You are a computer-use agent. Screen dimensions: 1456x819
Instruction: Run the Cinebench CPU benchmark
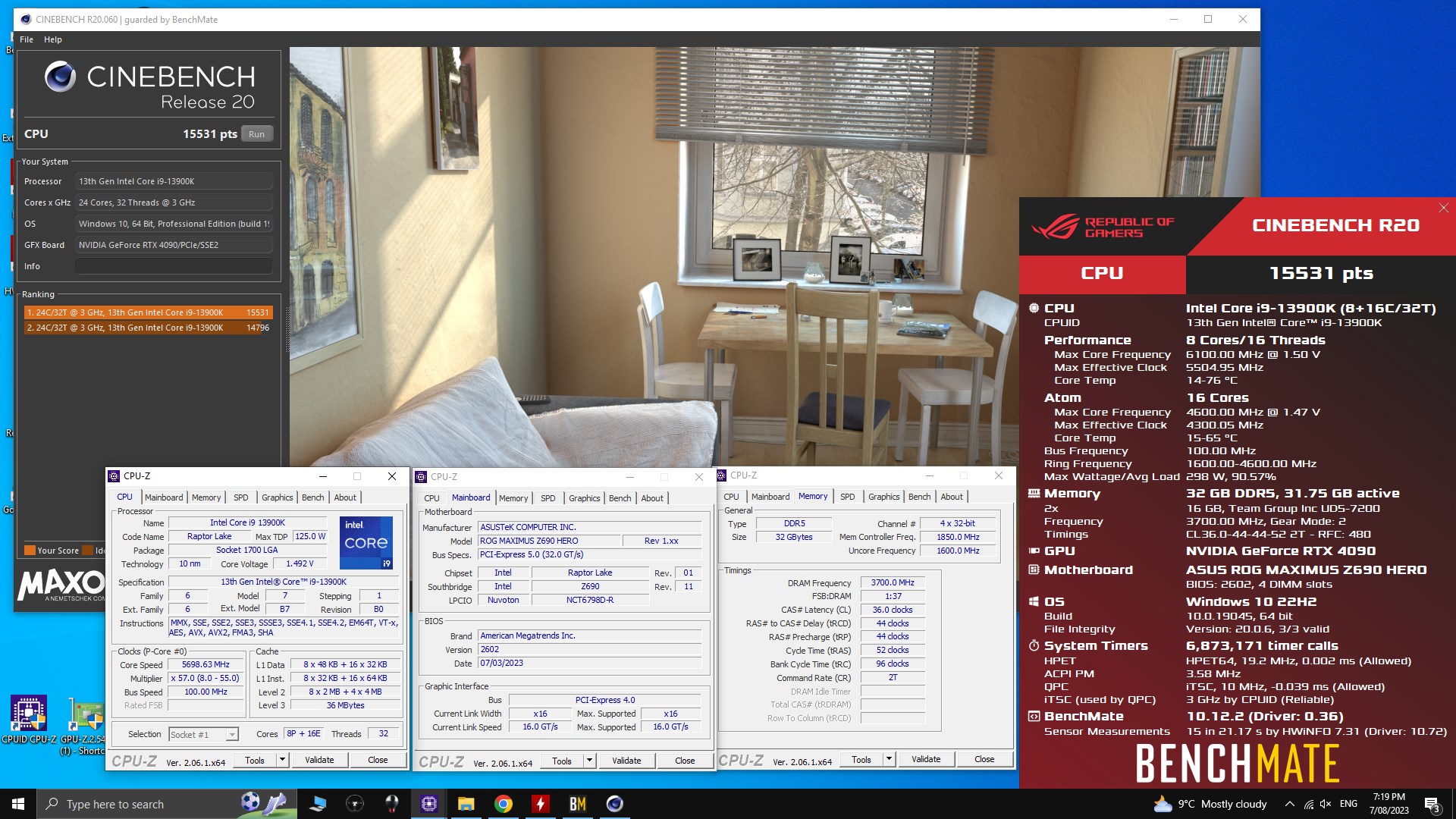[257, 134]
